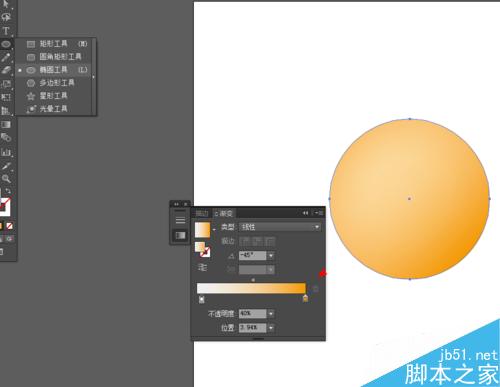Set paint to None via red-slash icon
The height and width of the screenshot is (387, 500).
pyautogui.click(x=9, y=226)
